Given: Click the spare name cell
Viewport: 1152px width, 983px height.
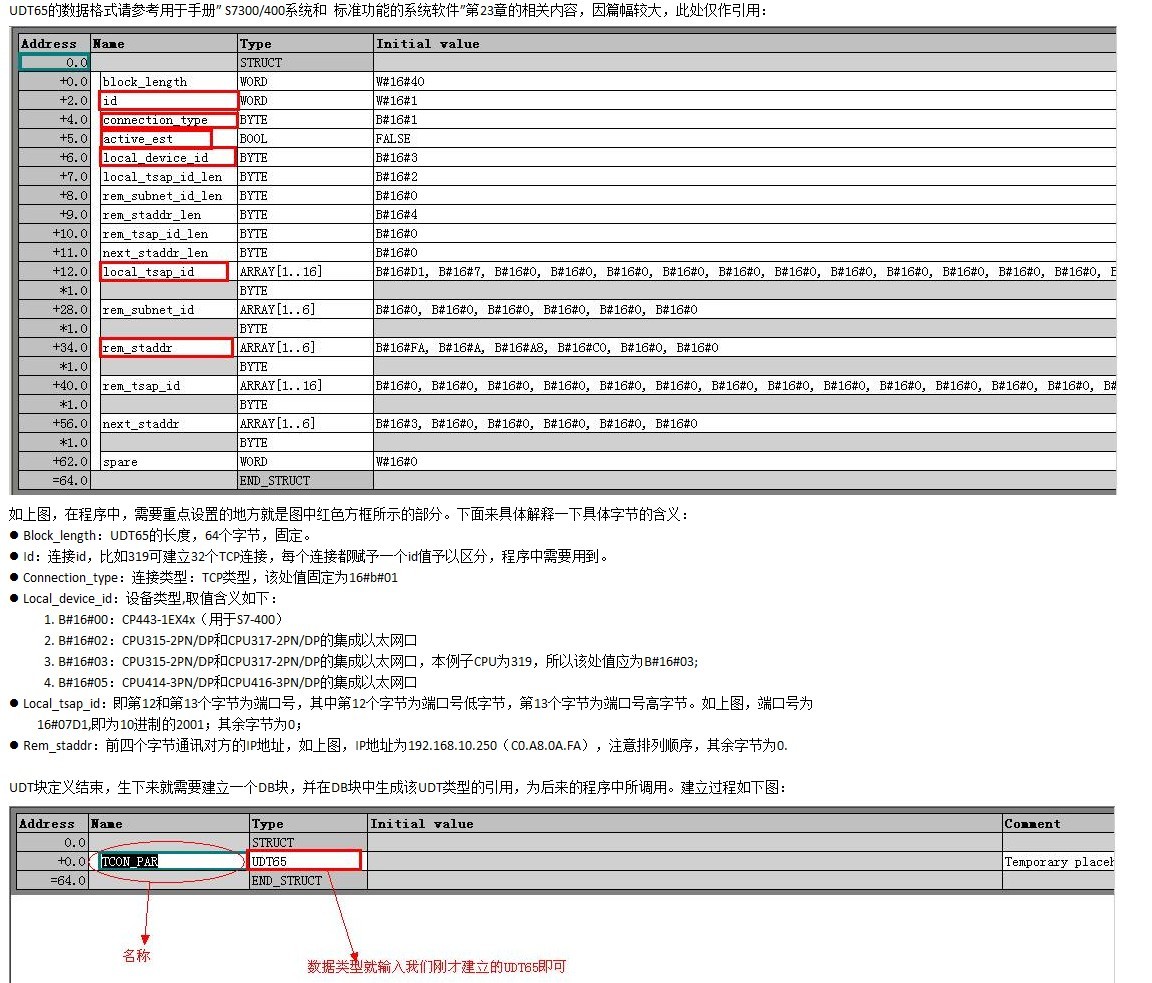Looking at the screenshot, I should (x=168, y=462).
